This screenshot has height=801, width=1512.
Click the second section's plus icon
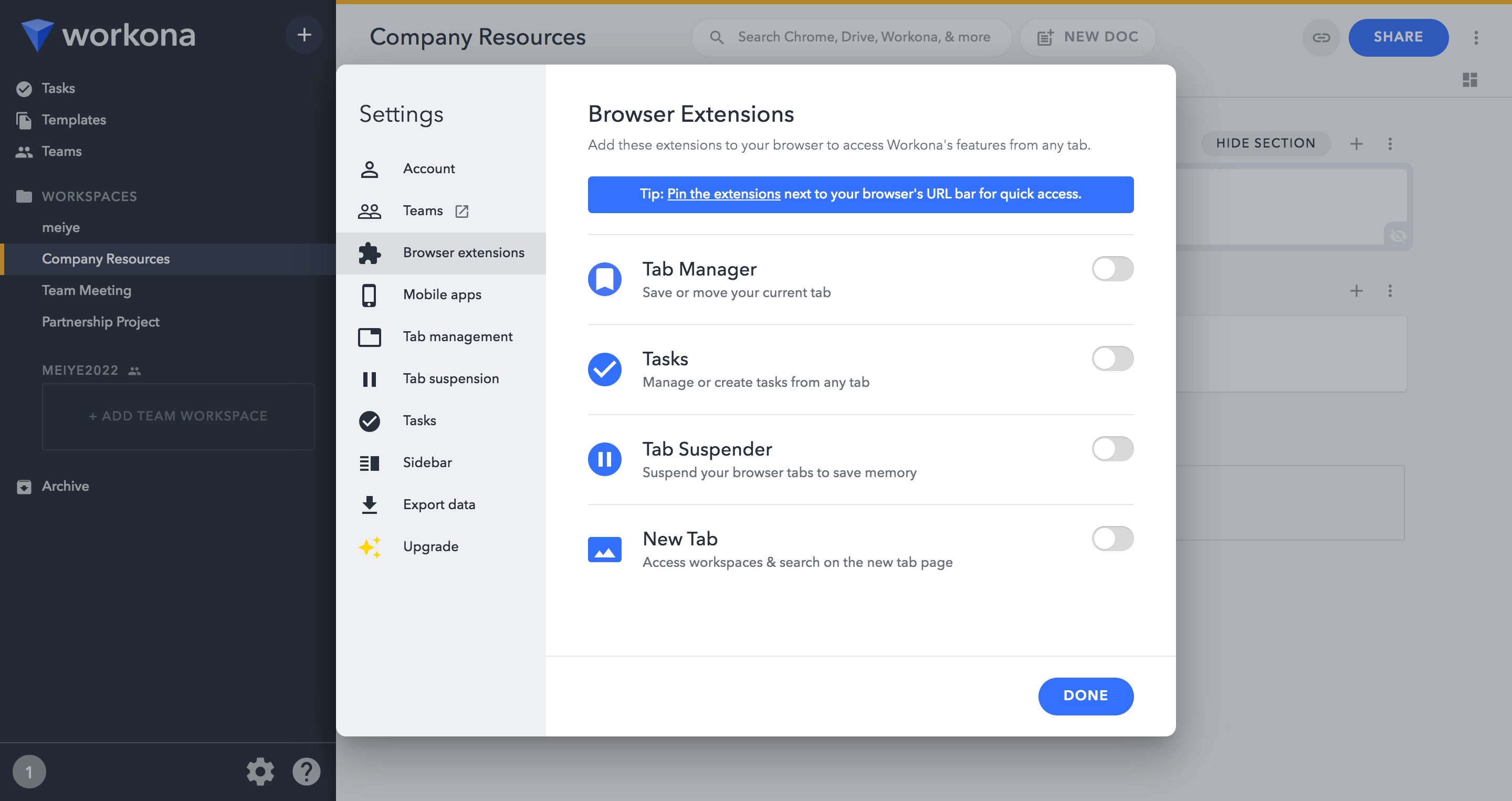coord(1356,291)
